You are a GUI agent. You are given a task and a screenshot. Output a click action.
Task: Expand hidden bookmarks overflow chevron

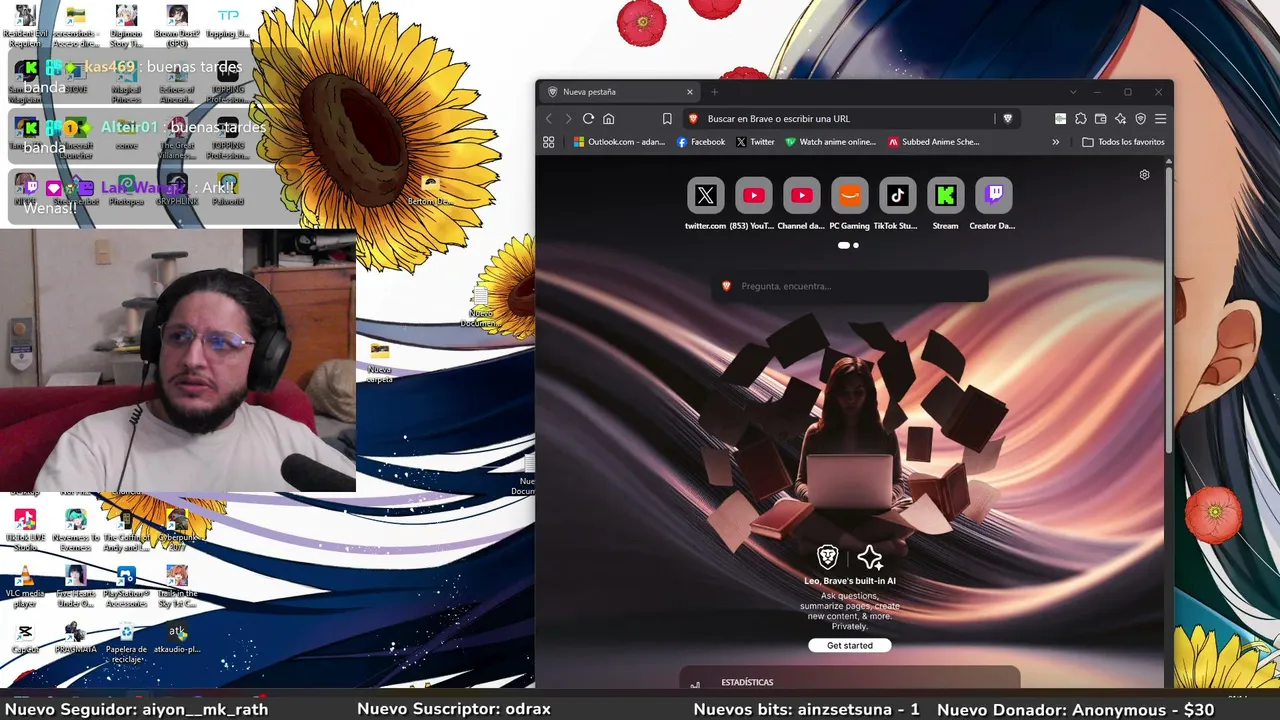click(1055, 142)
